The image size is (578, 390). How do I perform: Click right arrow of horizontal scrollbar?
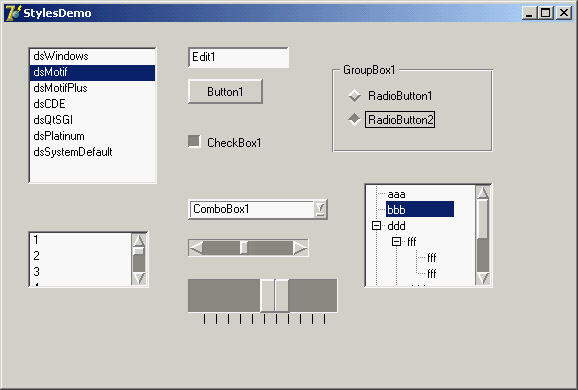(x=300, y=248)
